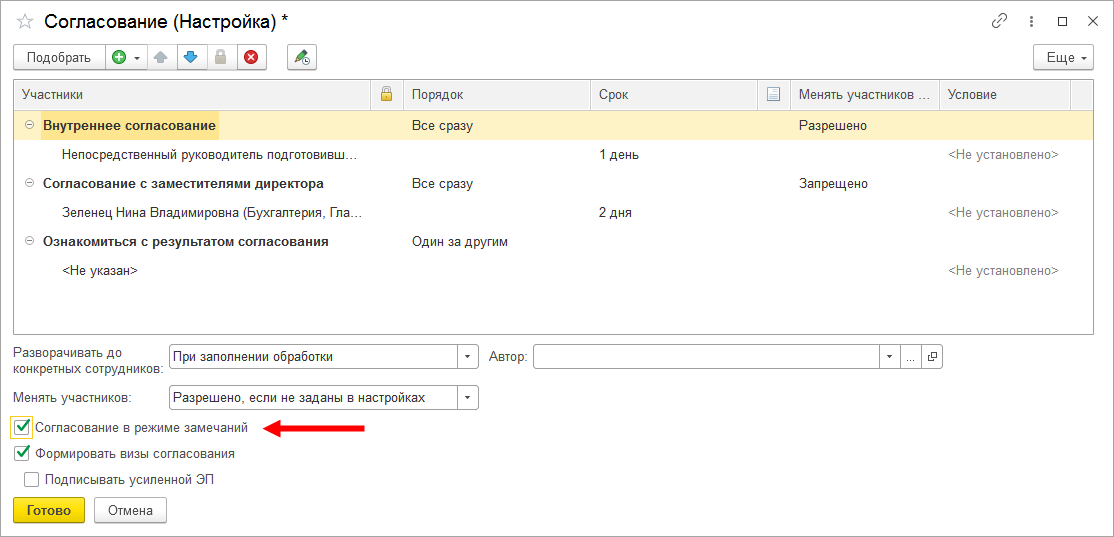Viewport: 1114px width, 537px height.
Task: Click the red delete icon in toolbar
Action: (250, 58)
